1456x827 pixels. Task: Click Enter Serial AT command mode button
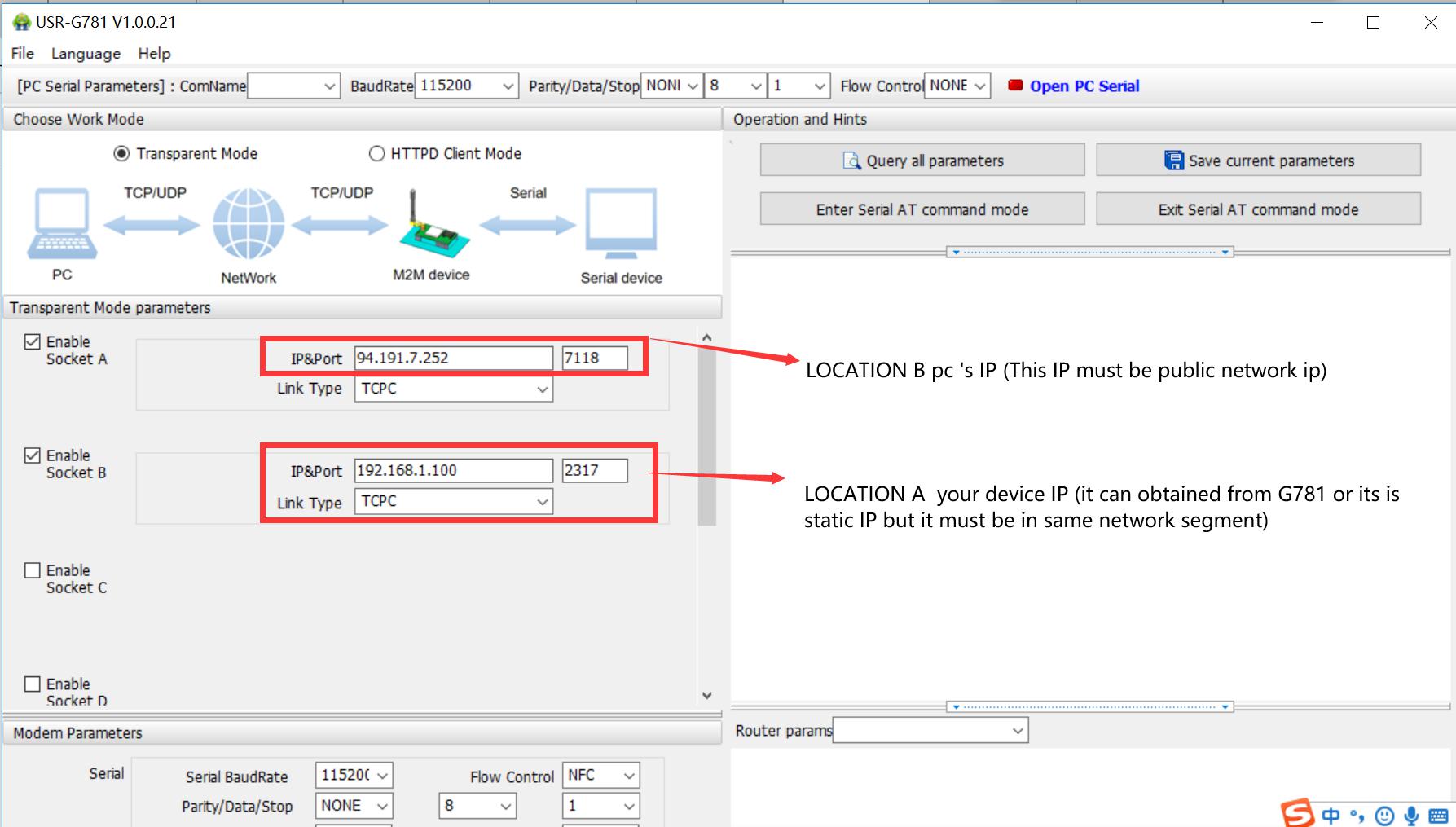[922, 209]
